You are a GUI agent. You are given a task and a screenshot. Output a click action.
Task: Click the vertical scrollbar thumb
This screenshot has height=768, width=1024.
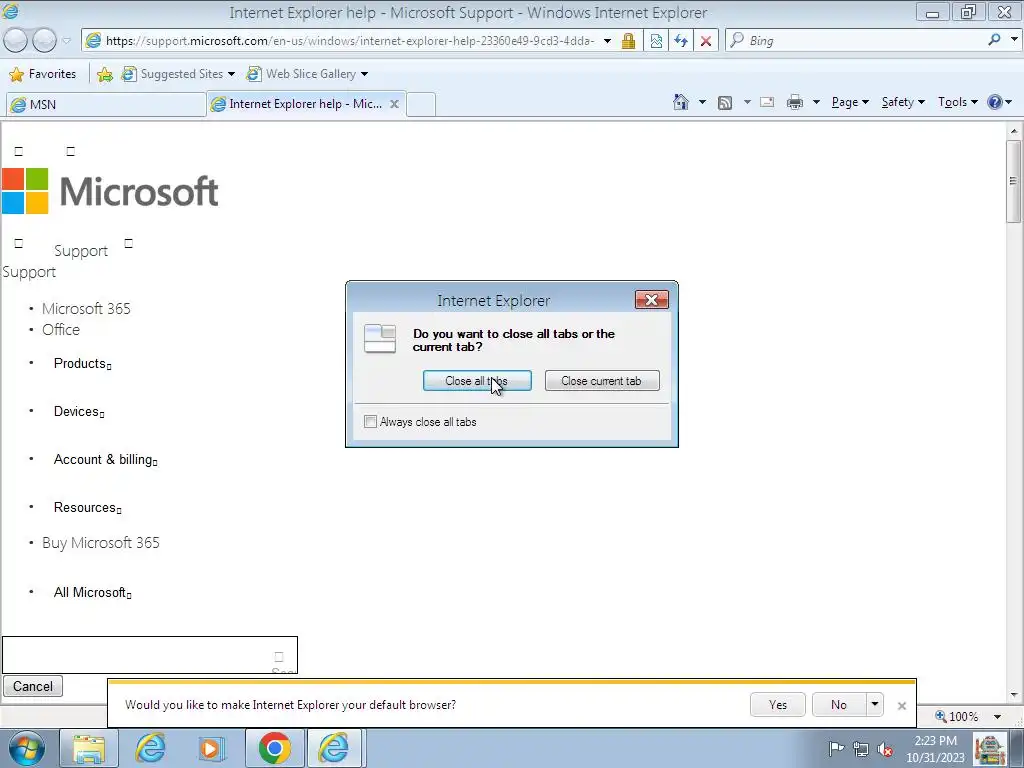[x=1014, y=182]
